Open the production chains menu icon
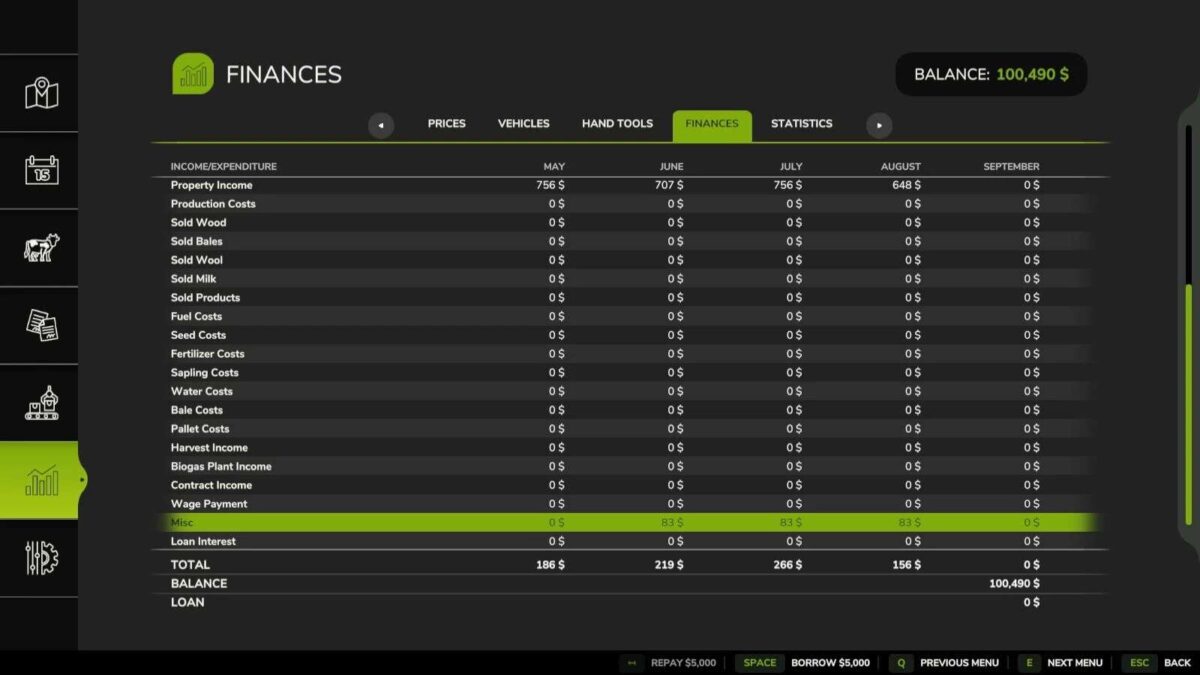 tap(40, 403)
